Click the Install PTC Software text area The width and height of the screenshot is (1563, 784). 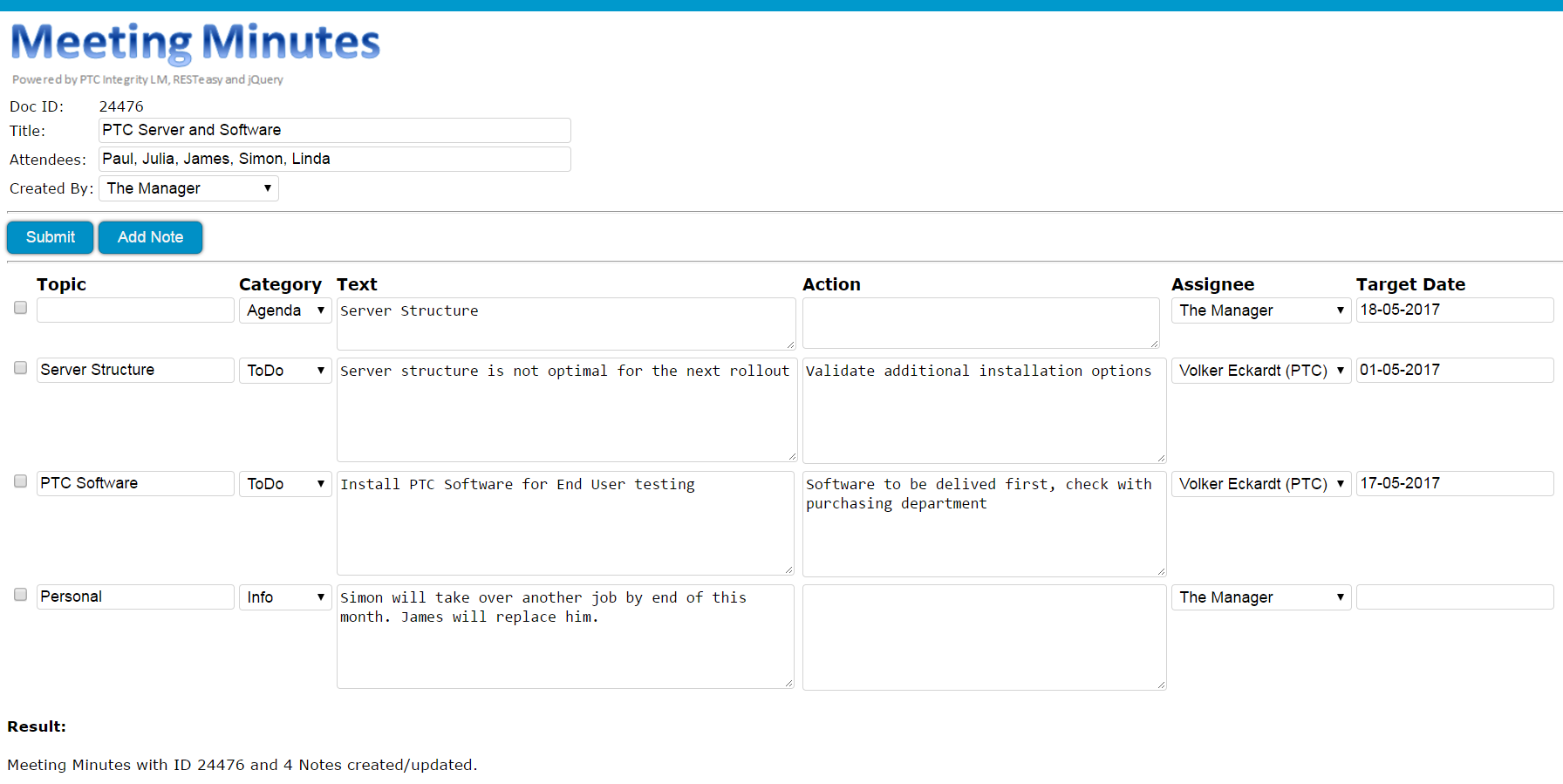(x=565, y=523)
